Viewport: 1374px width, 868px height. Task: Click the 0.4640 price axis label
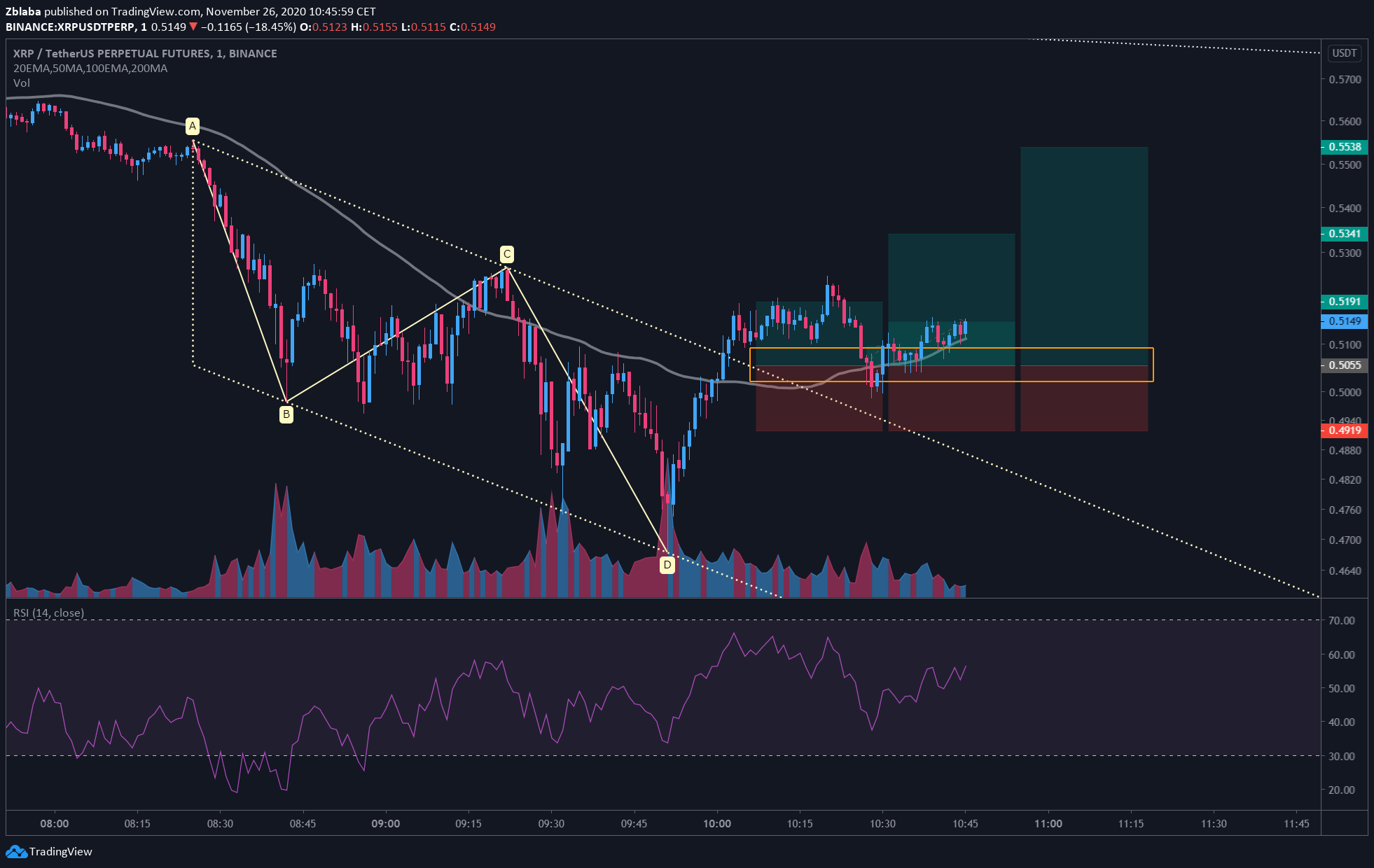(1345, 571)
